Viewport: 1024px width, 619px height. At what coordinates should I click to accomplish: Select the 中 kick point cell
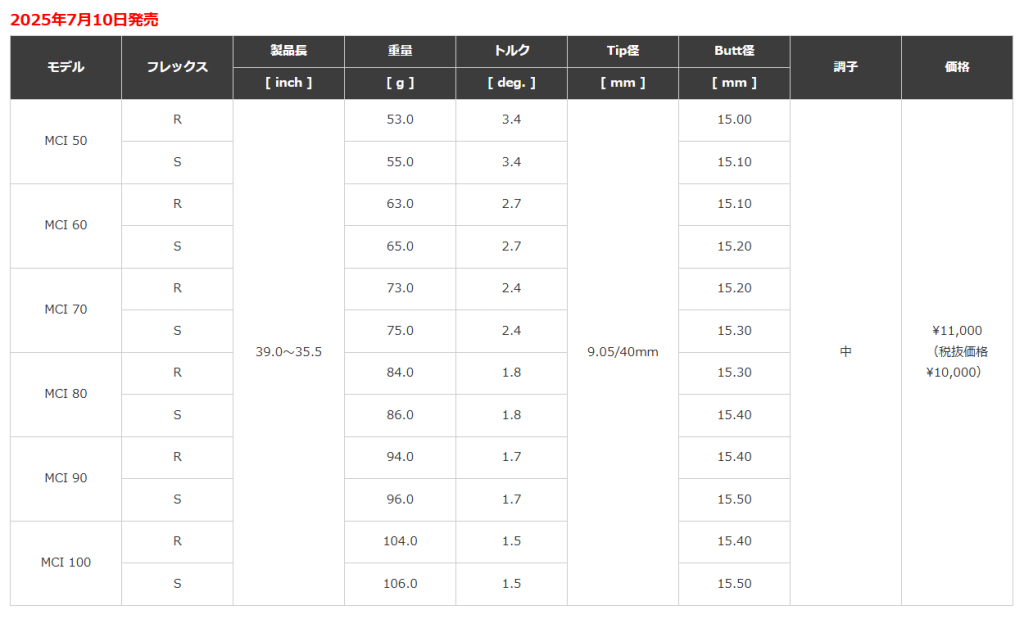tap(845, 352)
